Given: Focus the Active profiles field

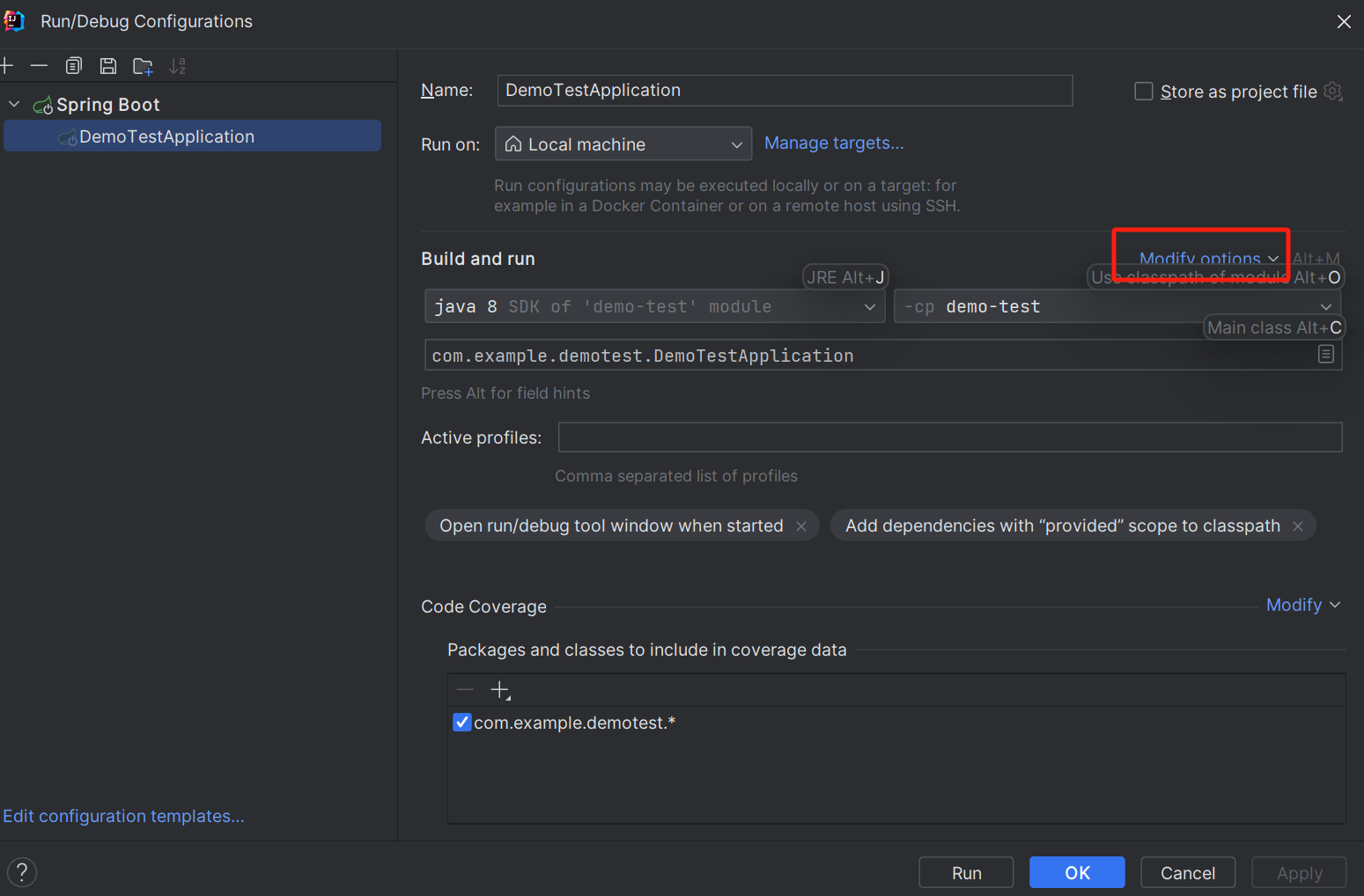Looking at the screenshot, I should pos(950,437).
